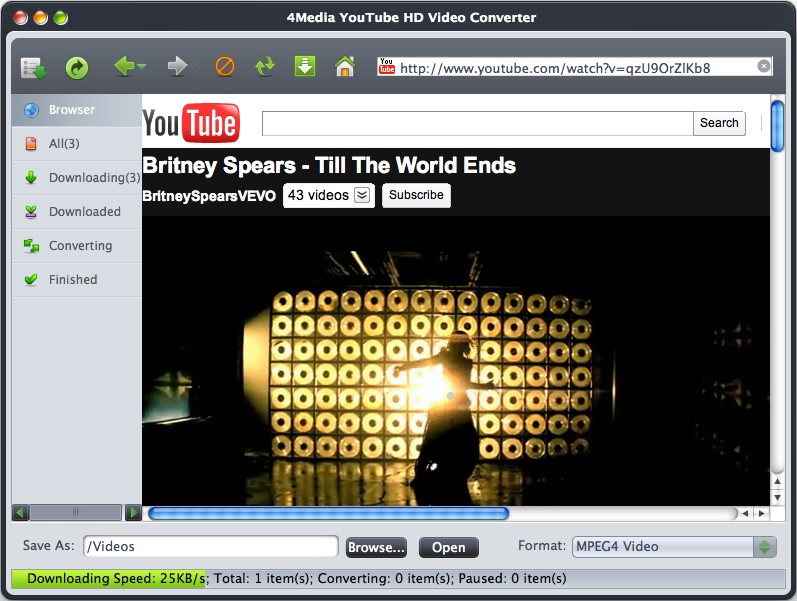The width and height of the screenshot is (797, 601).
Task: Click the browser horizontal scrollbar thumb
Action: point(328,514)
